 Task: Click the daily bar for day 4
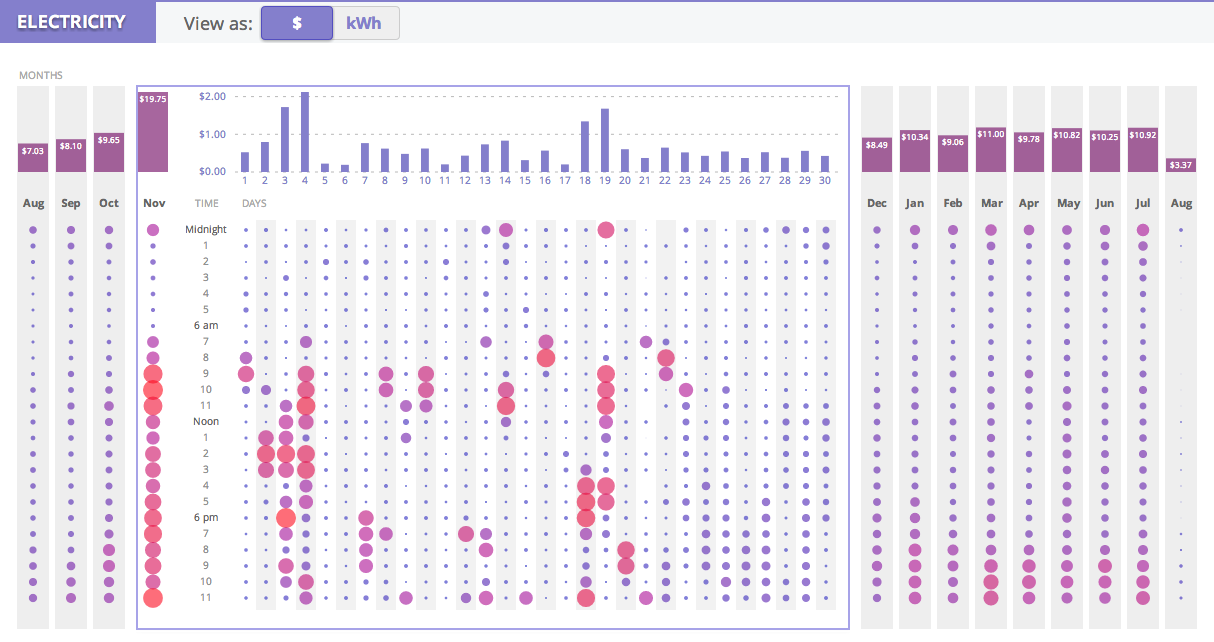pos(305,132)
